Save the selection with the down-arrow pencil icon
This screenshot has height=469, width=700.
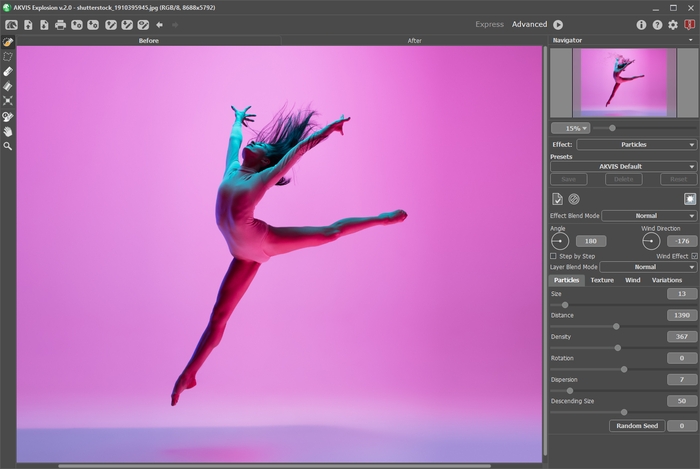point(127,25)
